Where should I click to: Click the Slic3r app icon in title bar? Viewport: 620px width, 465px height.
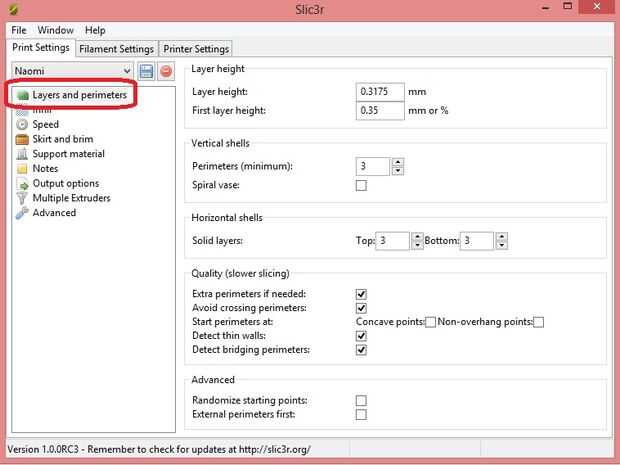[13, 9]
